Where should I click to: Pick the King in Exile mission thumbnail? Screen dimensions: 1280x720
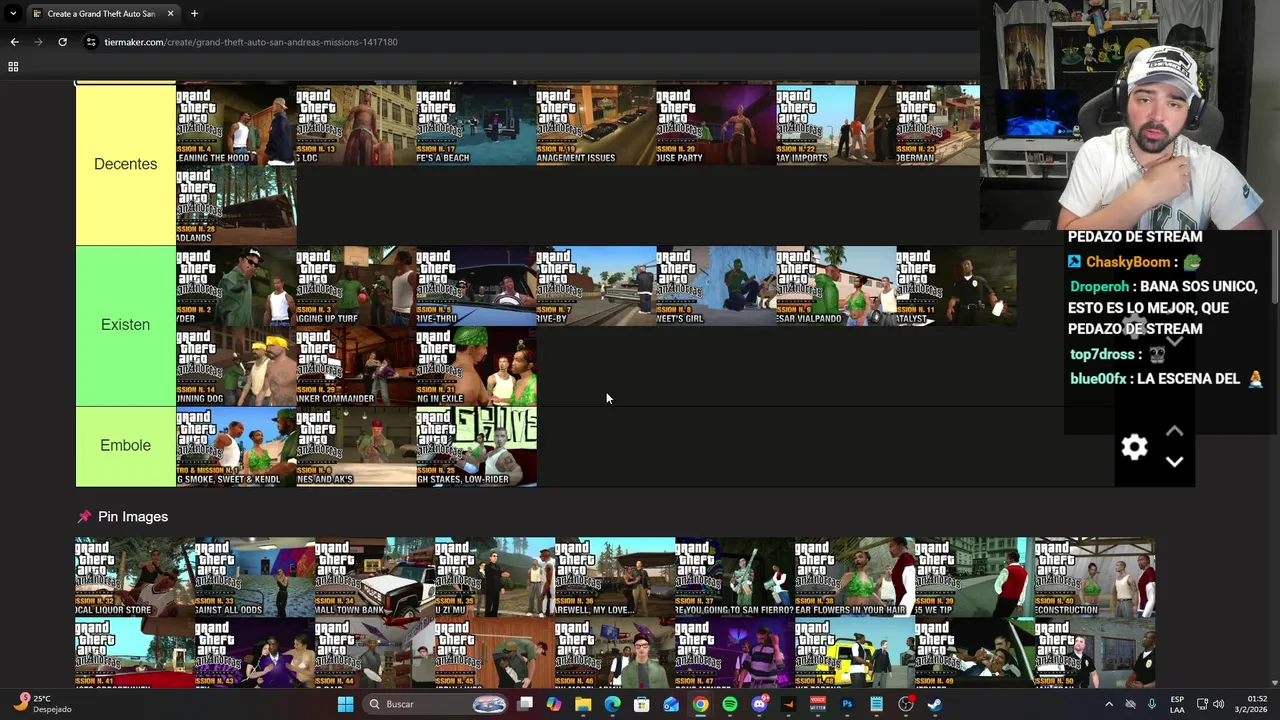(x=476, y=366)
